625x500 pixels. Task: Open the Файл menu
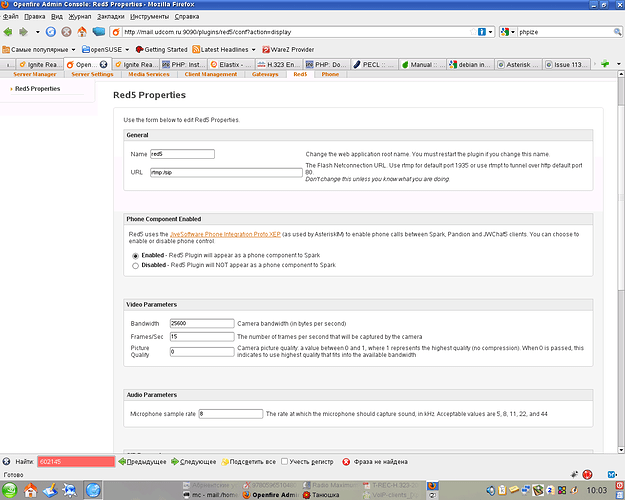point(11,16)
